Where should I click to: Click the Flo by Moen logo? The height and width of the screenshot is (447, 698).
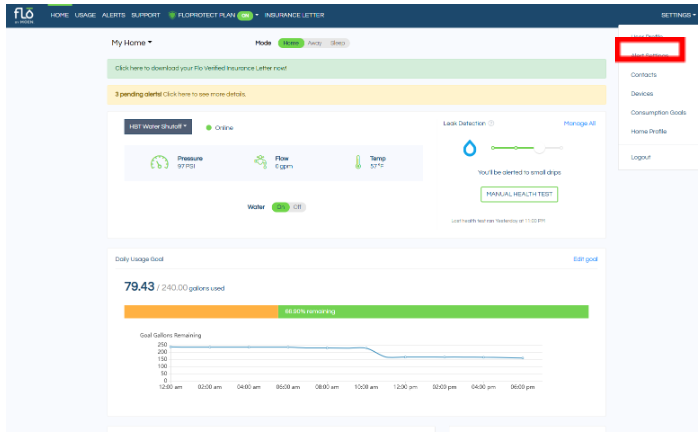pyautogui.click(x=24, y=15)
